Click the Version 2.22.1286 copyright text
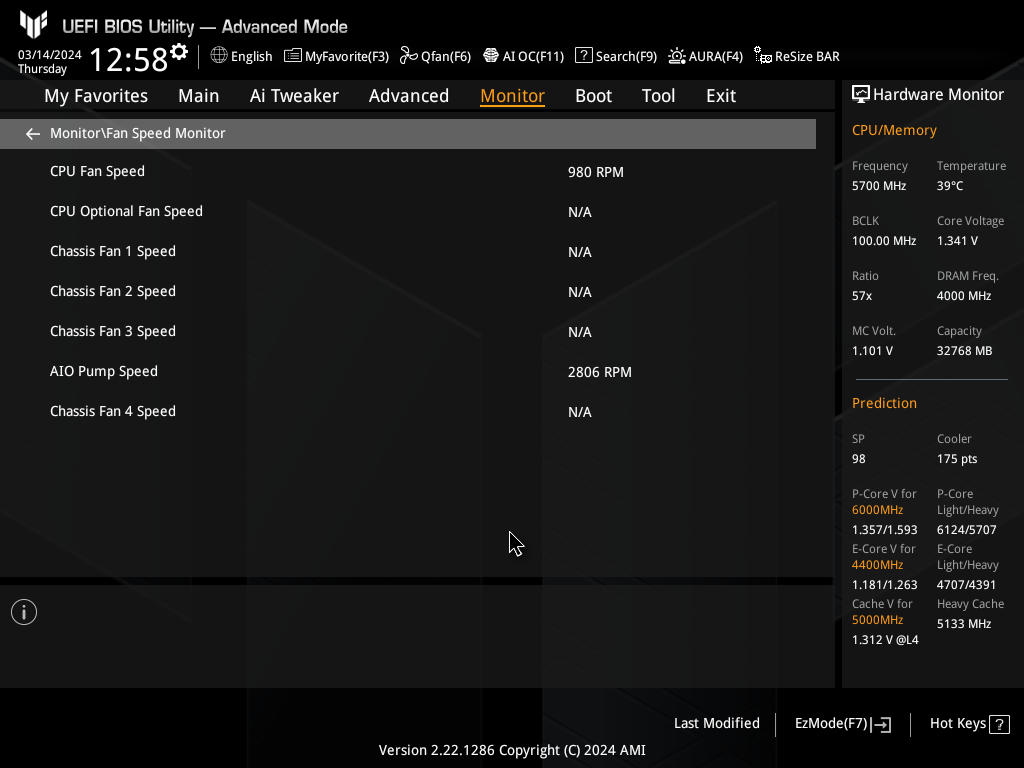Viewport: 1024px width, 768px height. [512, 750]
